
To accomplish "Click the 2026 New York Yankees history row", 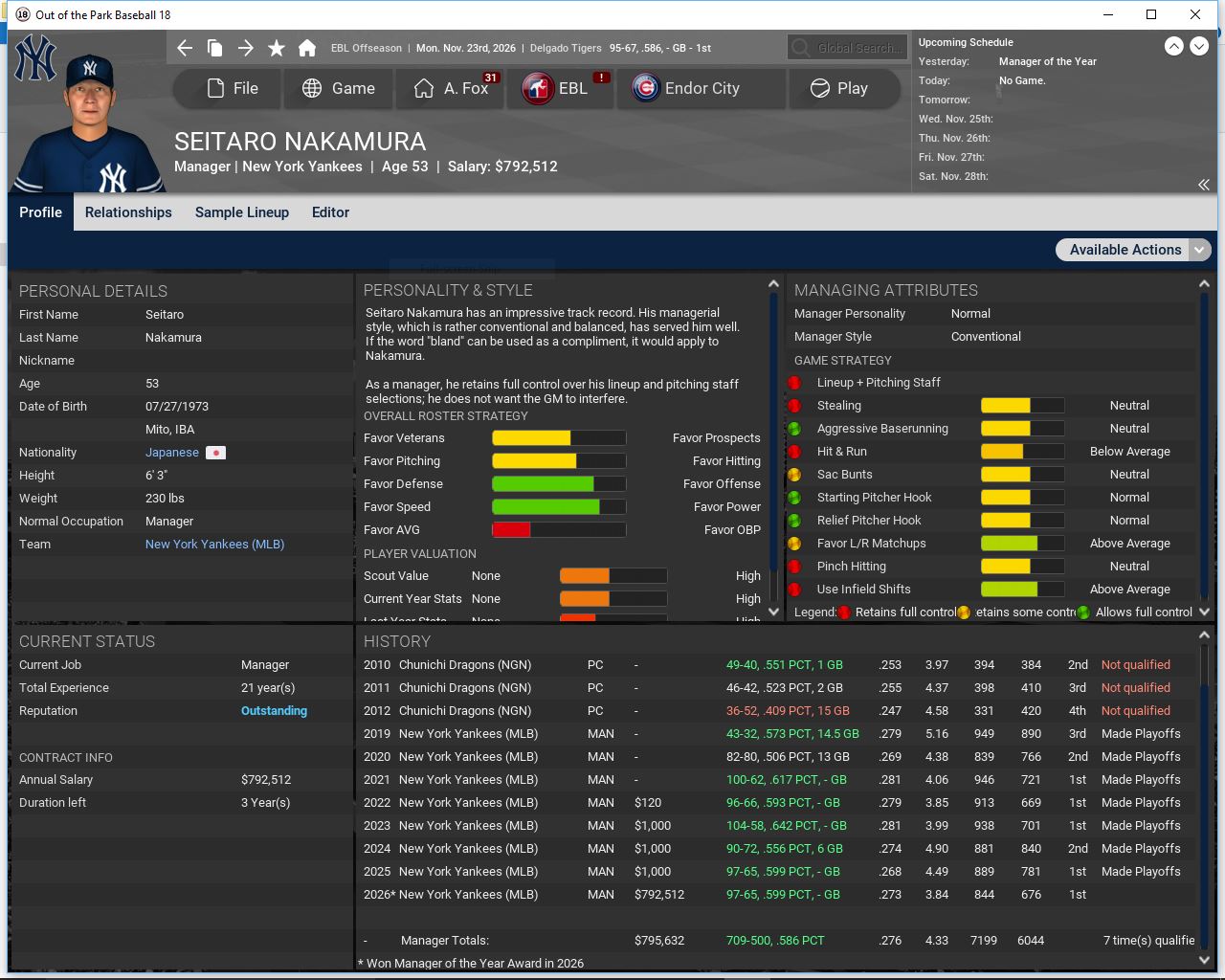I will [x=779, y=895].
